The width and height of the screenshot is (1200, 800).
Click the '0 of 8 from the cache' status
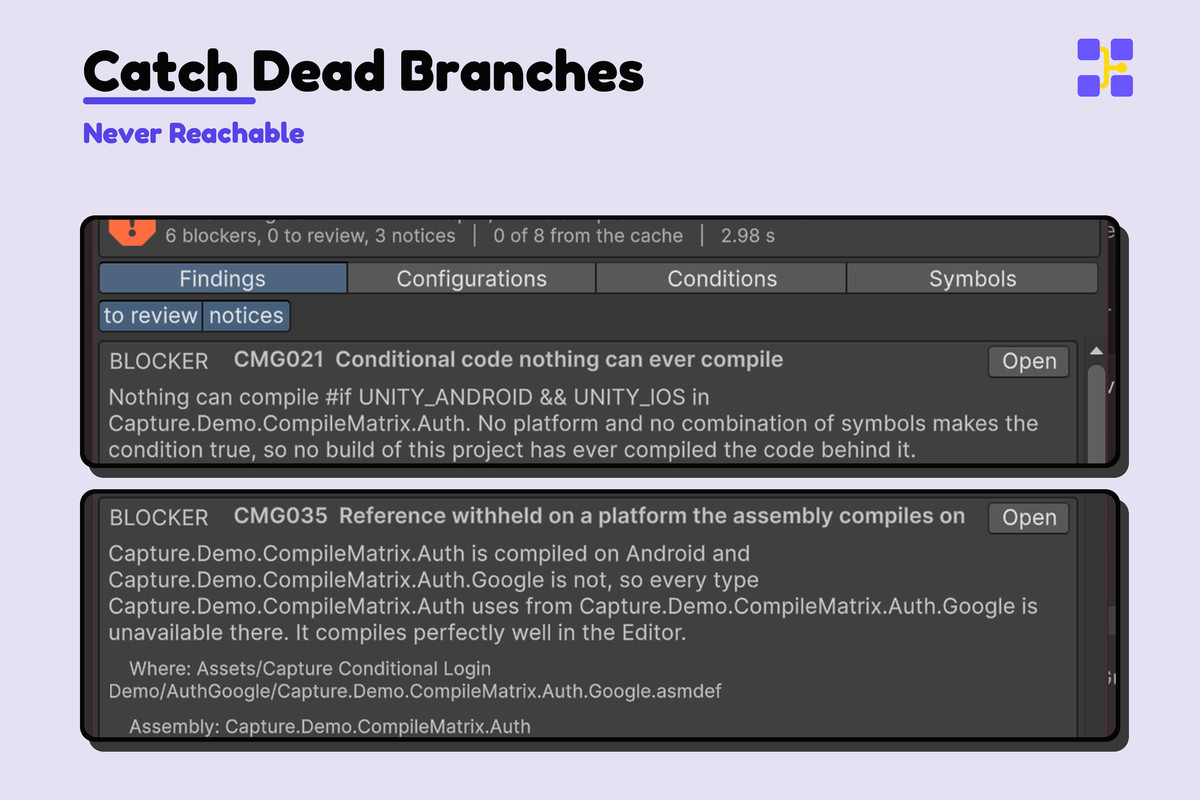pos(589,236)
